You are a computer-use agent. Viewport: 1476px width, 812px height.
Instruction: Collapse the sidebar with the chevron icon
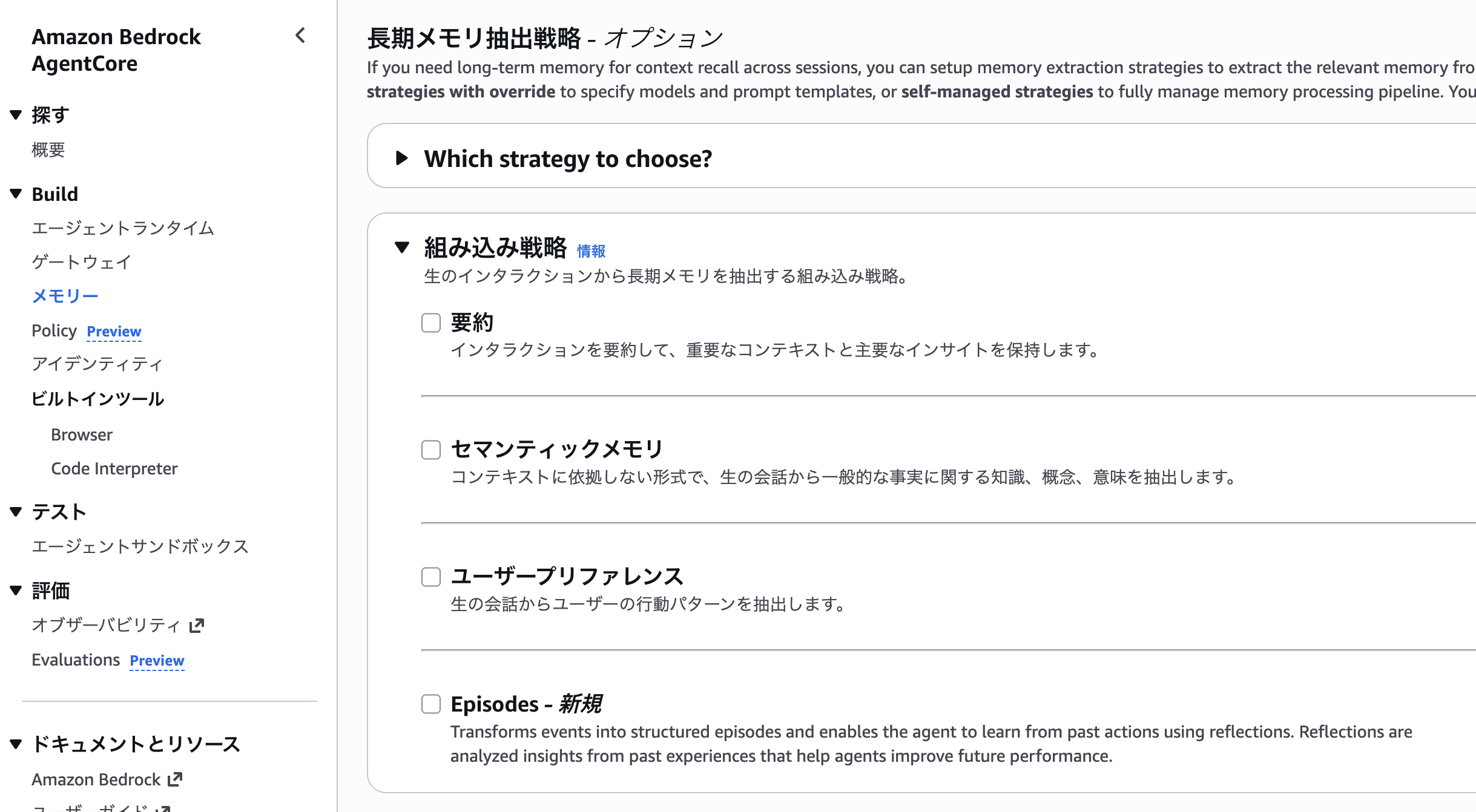coord(300,36)
